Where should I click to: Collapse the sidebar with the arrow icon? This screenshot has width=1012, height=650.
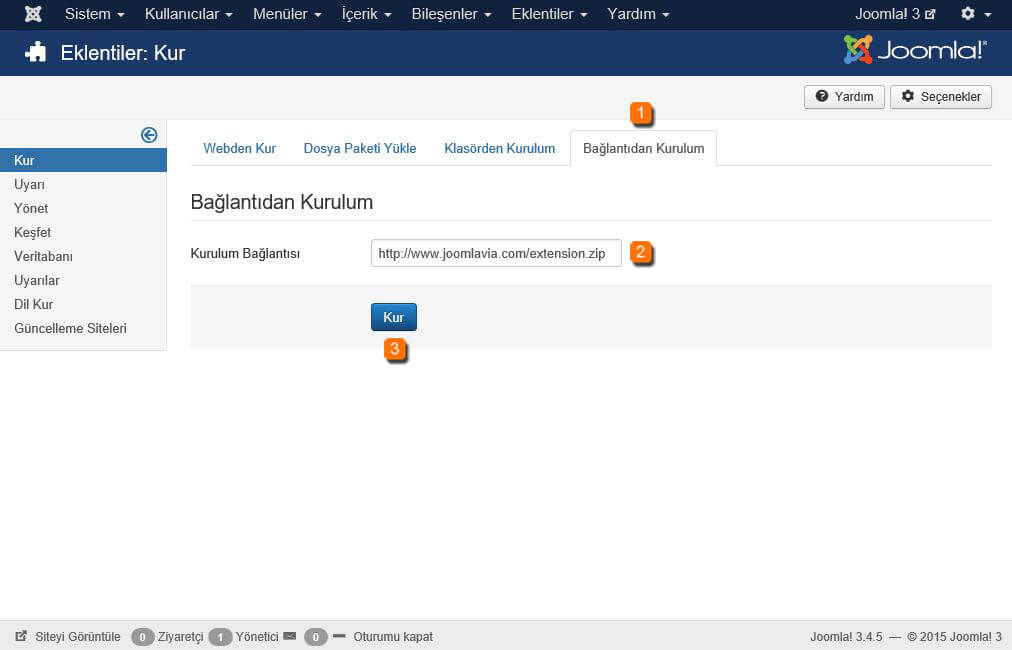149,135
